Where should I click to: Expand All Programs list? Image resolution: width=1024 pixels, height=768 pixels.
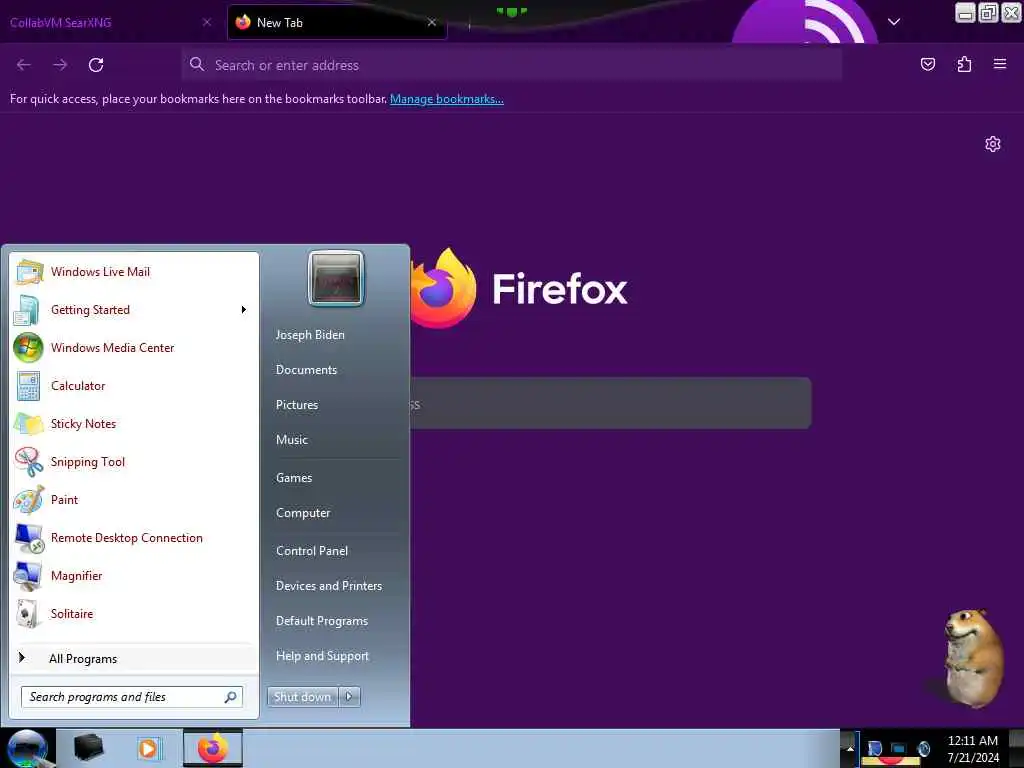point(134,658)
